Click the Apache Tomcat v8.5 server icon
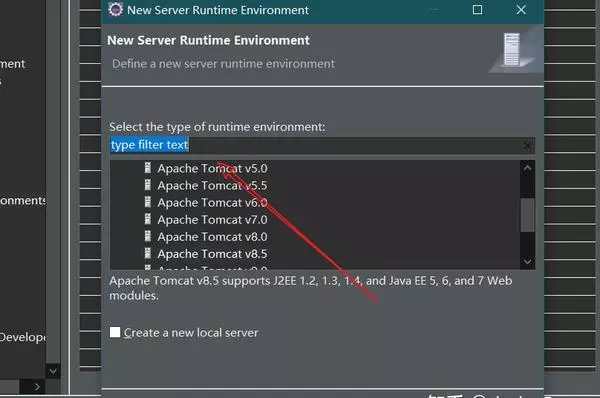Image resolution: width=600 pixels, height=398 pixels. click(148, 253)
